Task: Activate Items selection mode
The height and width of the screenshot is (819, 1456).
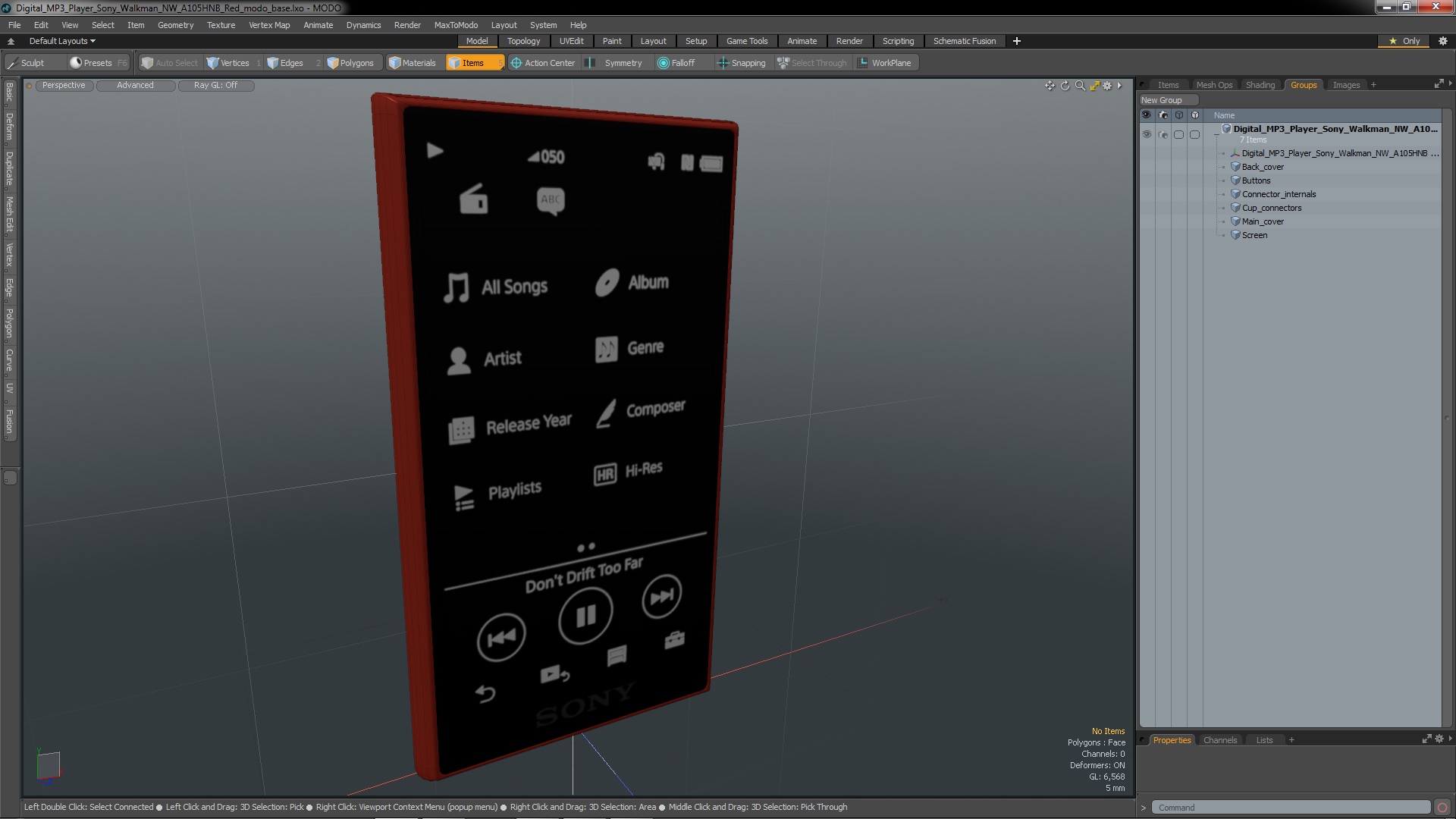Action: 474,63
